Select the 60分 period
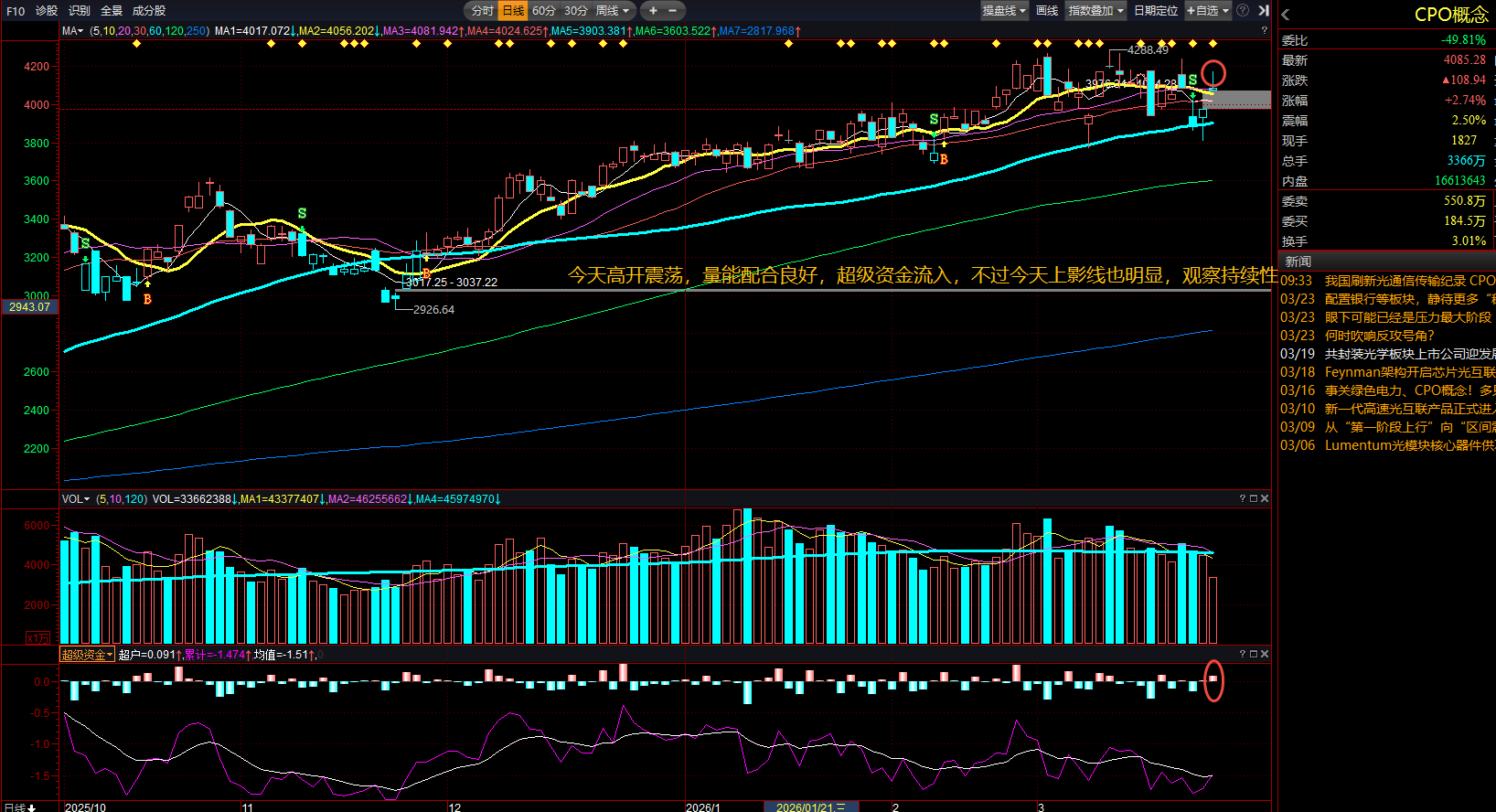The height and width of the screenshot is (812, 1496). (x=544, y=11)
